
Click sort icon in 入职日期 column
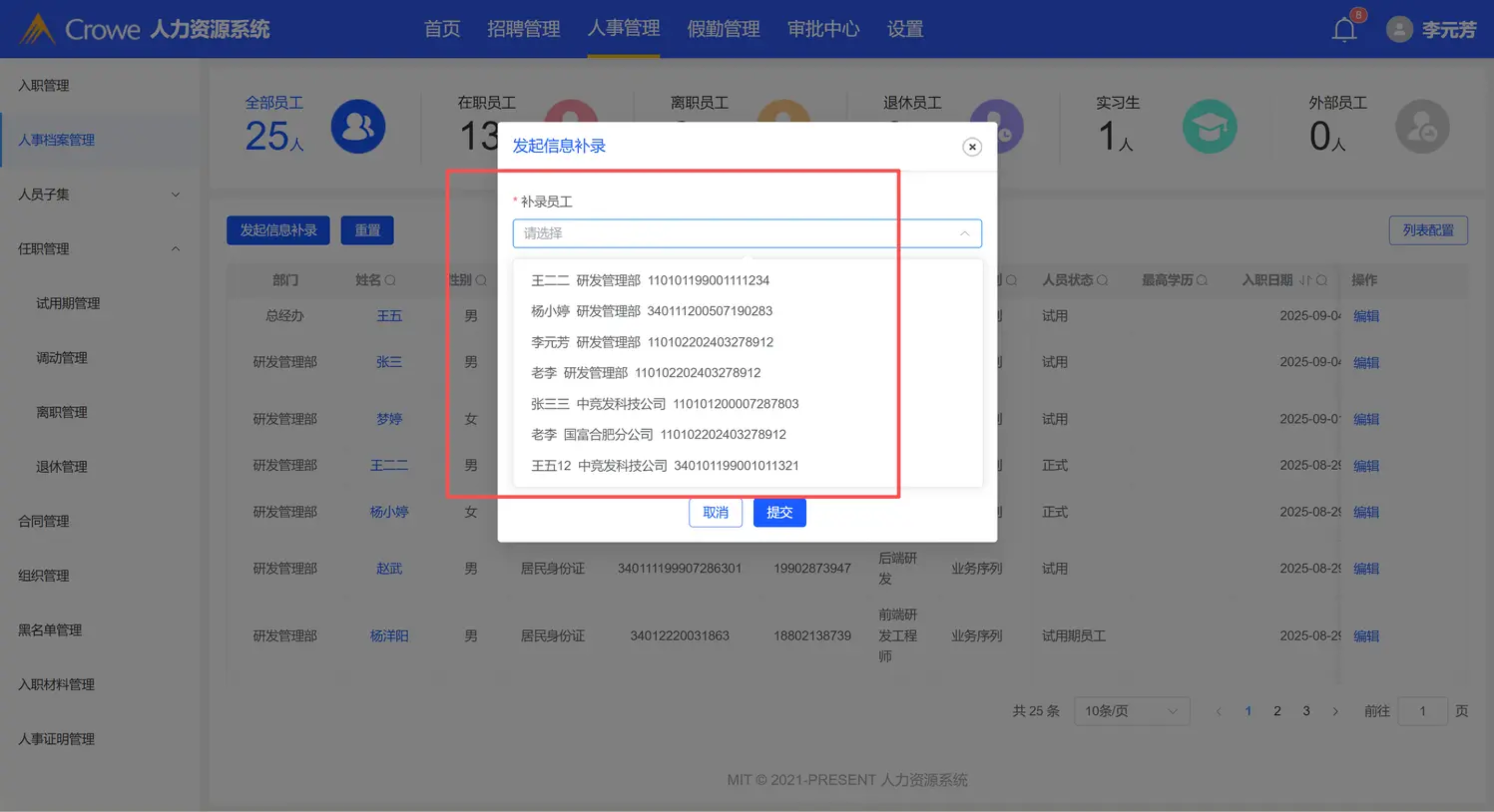pos(1305,280)
